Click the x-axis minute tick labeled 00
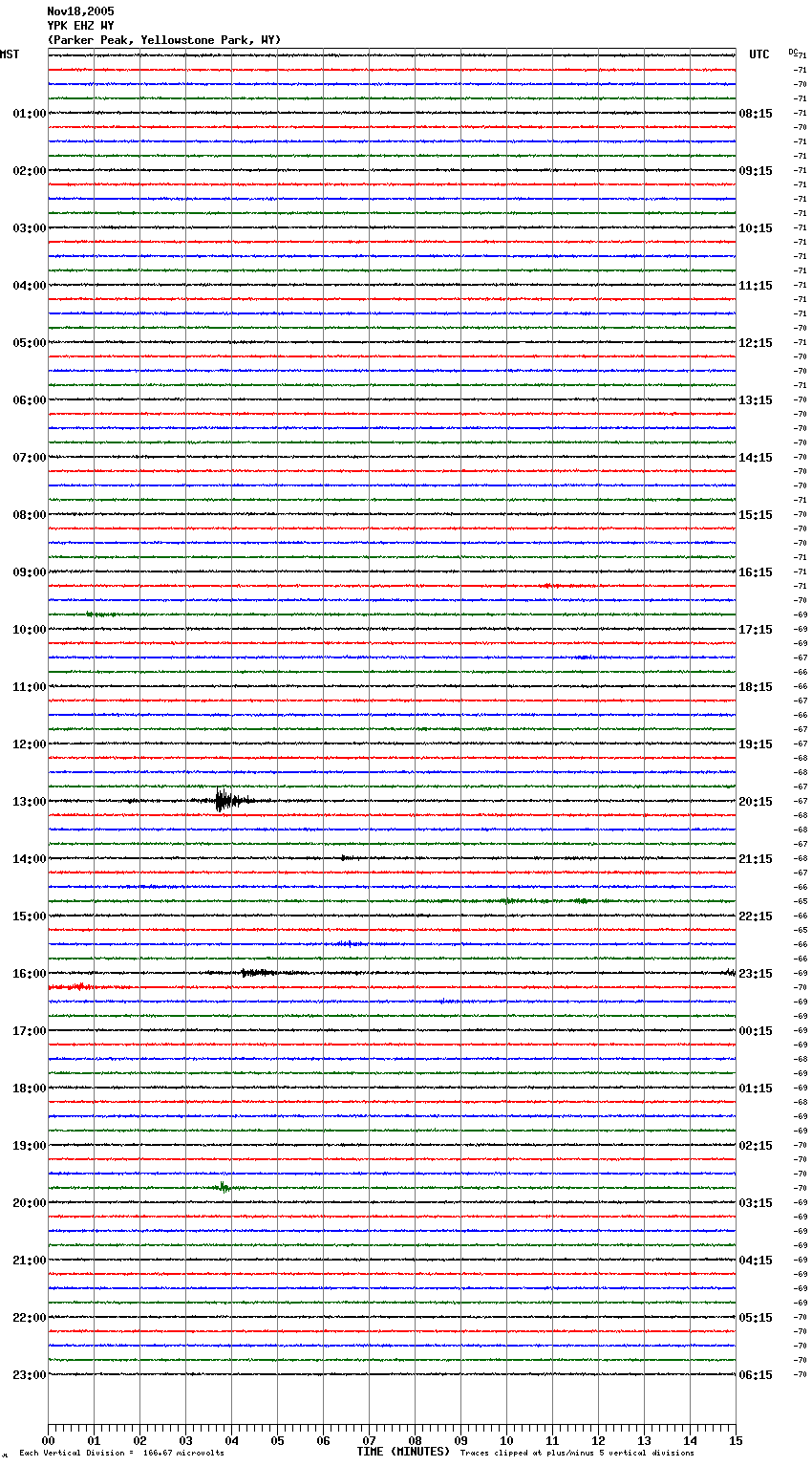The width and height of the screenshot is (812, 1466). coord(48,1441)
